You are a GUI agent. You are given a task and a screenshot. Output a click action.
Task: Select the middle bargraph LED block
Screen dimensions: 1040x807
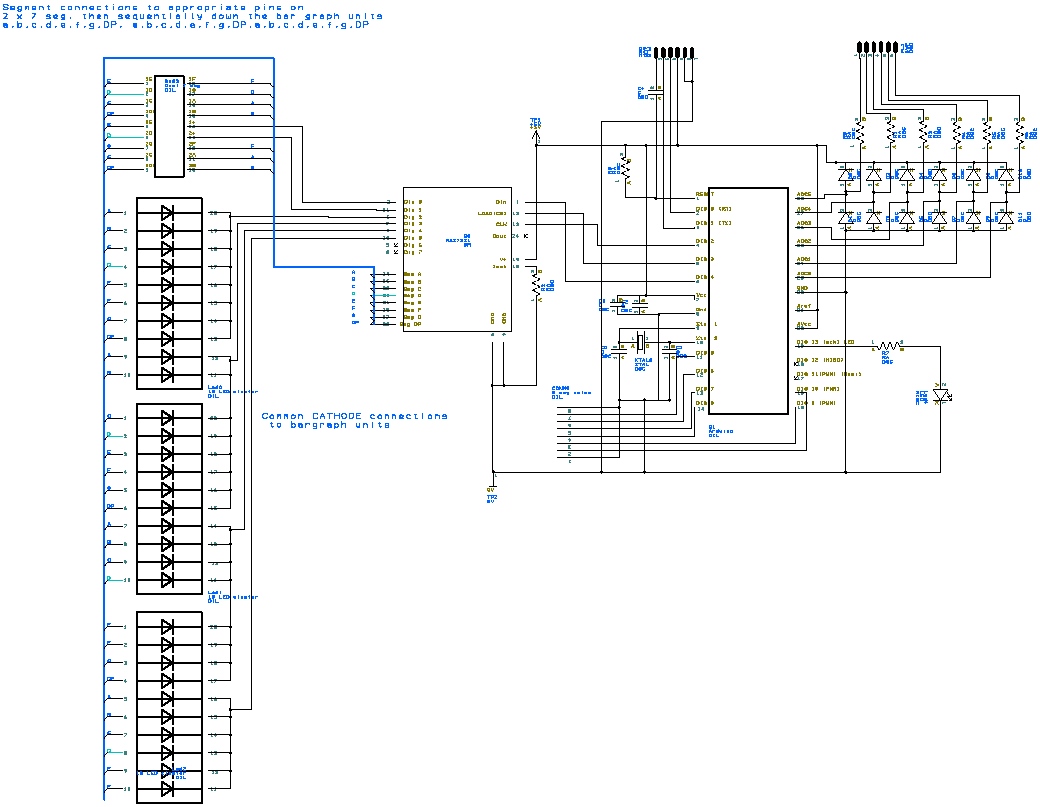tap(169, 499)
